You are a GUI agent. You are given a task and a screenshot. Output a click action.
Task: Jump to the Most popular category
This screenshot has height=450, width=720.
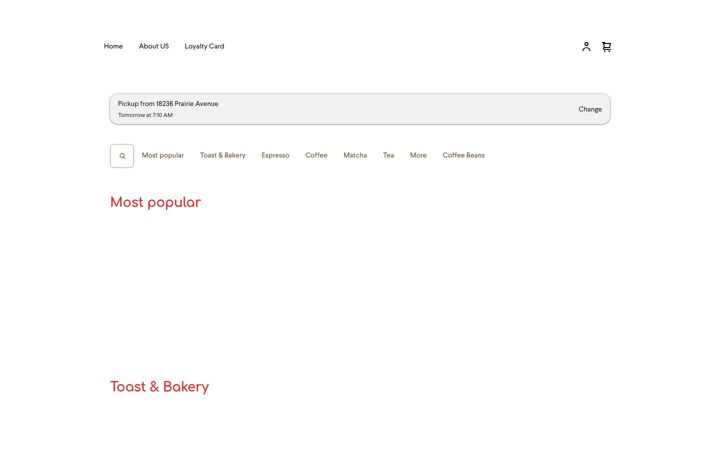[163, 155]
